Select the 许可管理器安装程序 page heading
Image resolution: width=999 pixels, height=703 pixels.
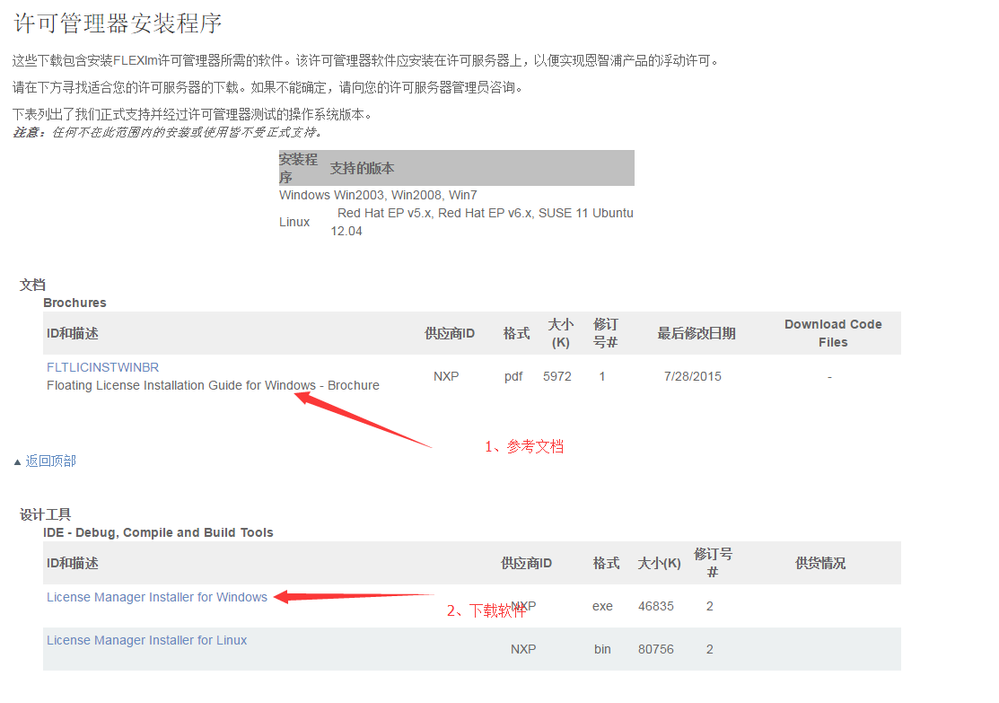tap(118, 24)
